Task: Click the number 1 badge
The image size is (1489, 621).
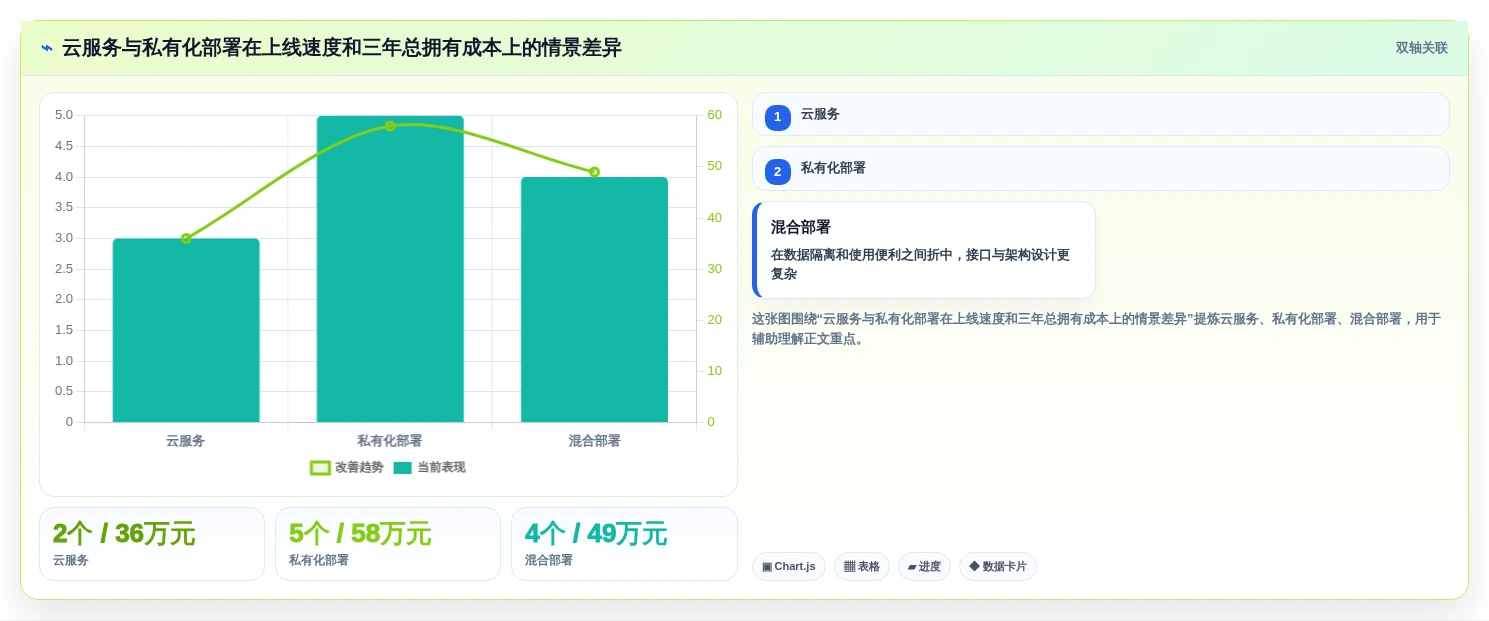Action: coord(777,117)
